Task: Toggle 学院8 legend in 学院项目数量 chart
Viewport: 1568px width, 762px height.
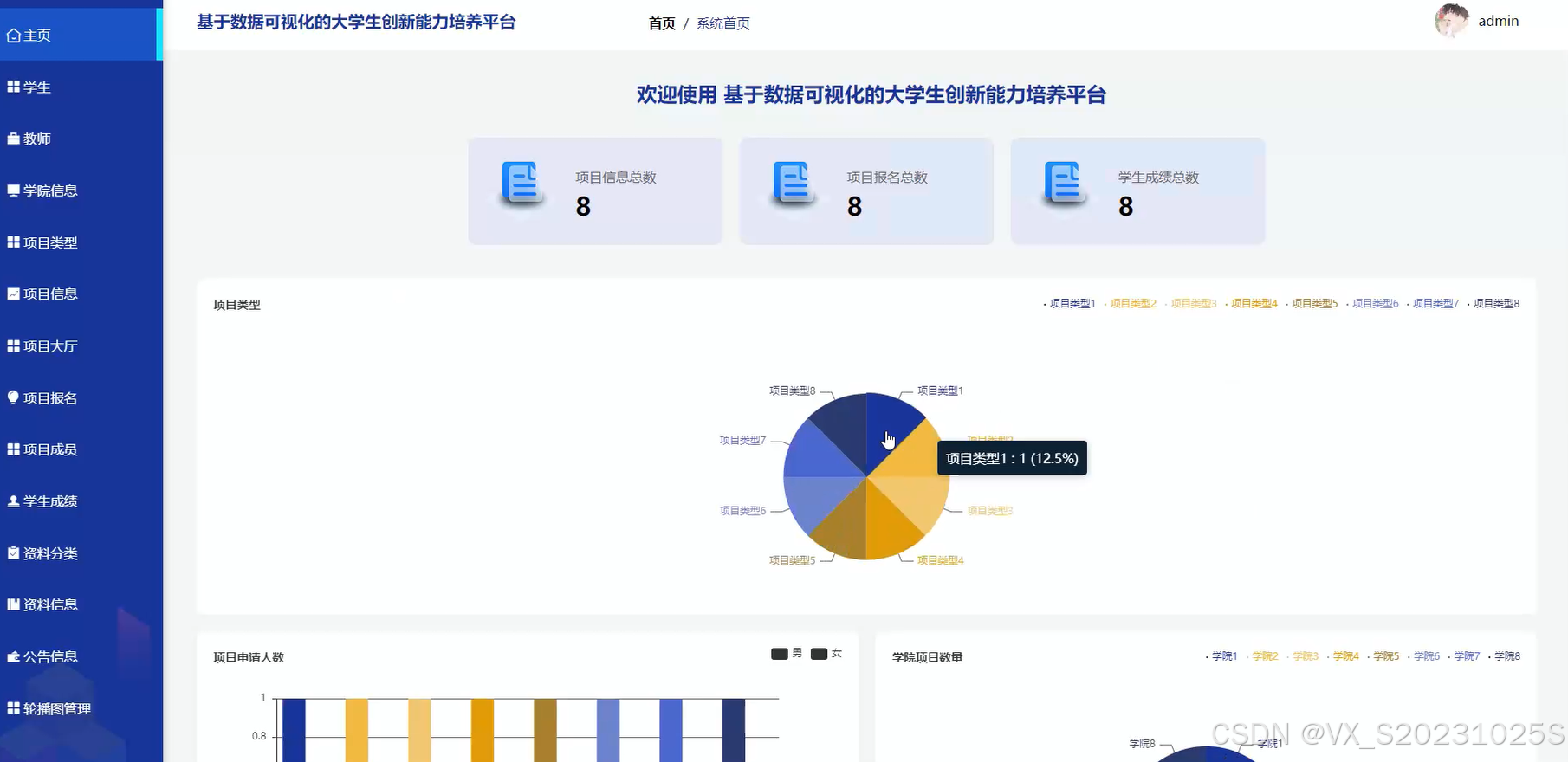Action: click(x=1505, y=656)
